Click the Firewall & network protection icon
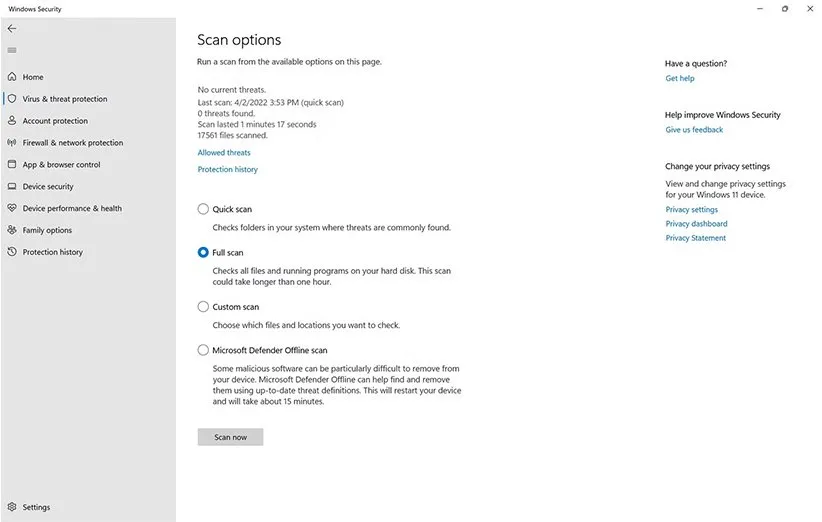 (x=12, y=143)
